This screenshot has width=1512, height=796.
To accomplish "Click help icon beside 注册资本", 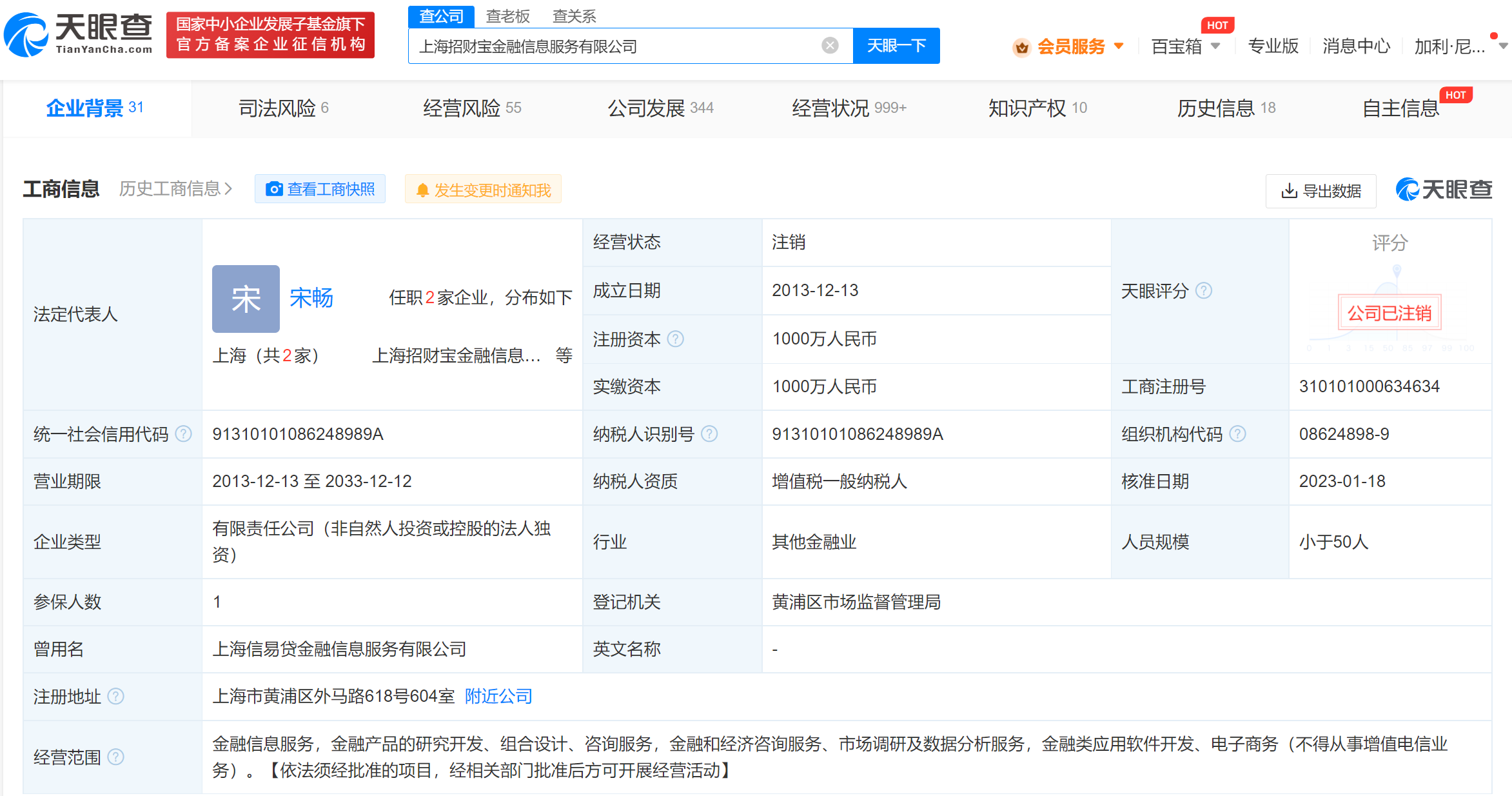I will point(675,339).
